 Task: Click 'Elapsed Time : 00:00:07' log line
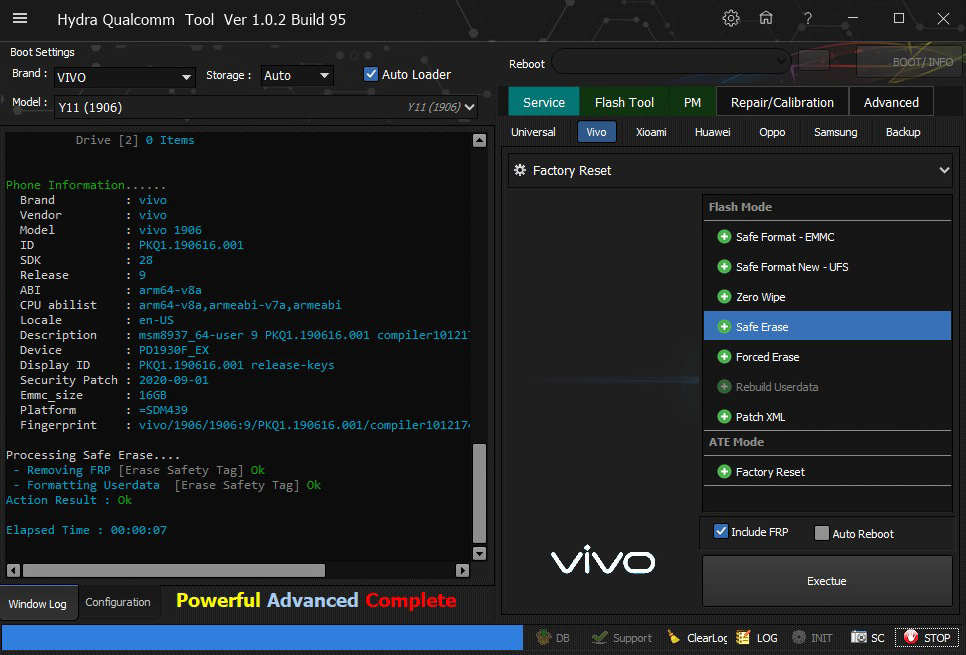(x=86, y=530)
